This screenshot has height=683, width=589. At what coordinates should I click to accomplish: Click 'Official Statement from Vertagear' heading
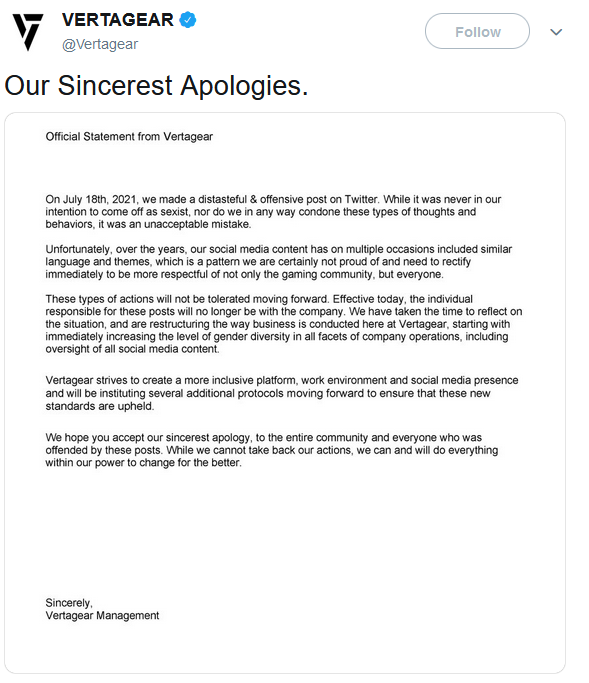tap(129, 137)
